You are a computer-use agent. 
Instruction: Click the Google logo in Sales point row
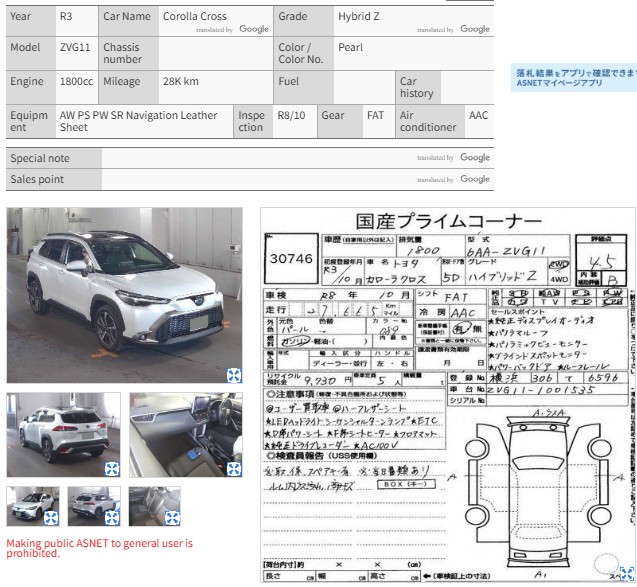(475, 179)
